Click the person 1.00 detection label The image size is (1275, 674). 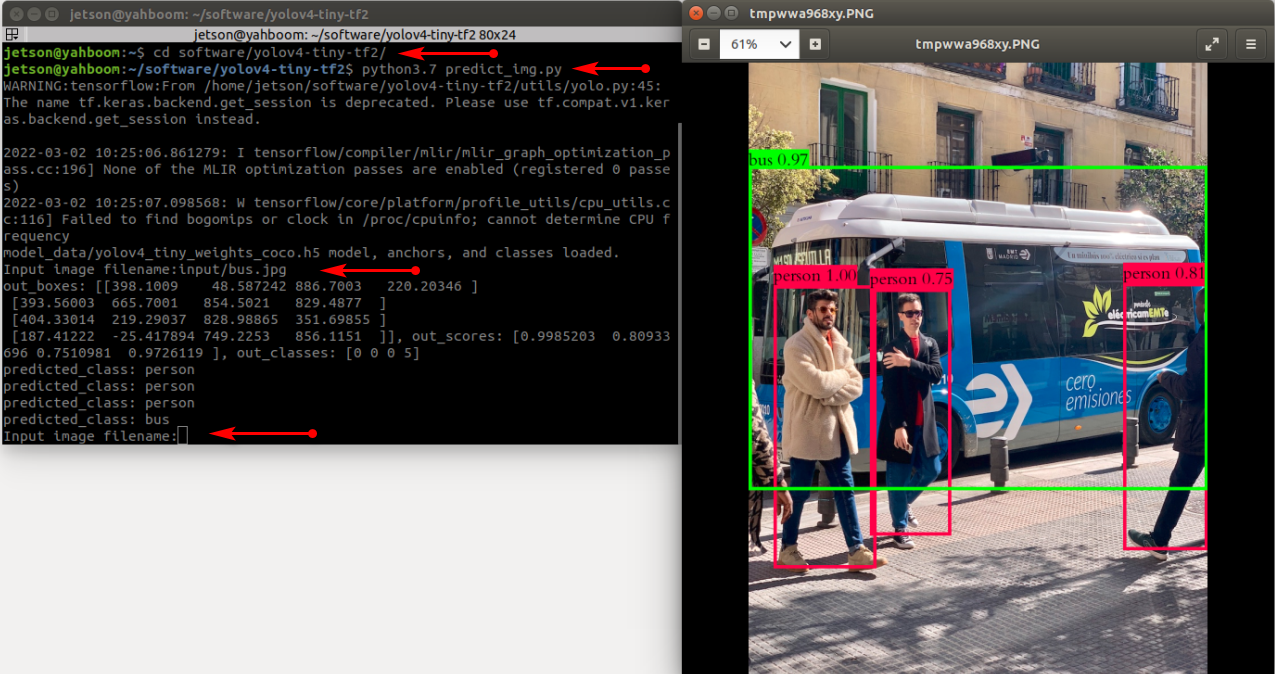(x=816, y=276)
